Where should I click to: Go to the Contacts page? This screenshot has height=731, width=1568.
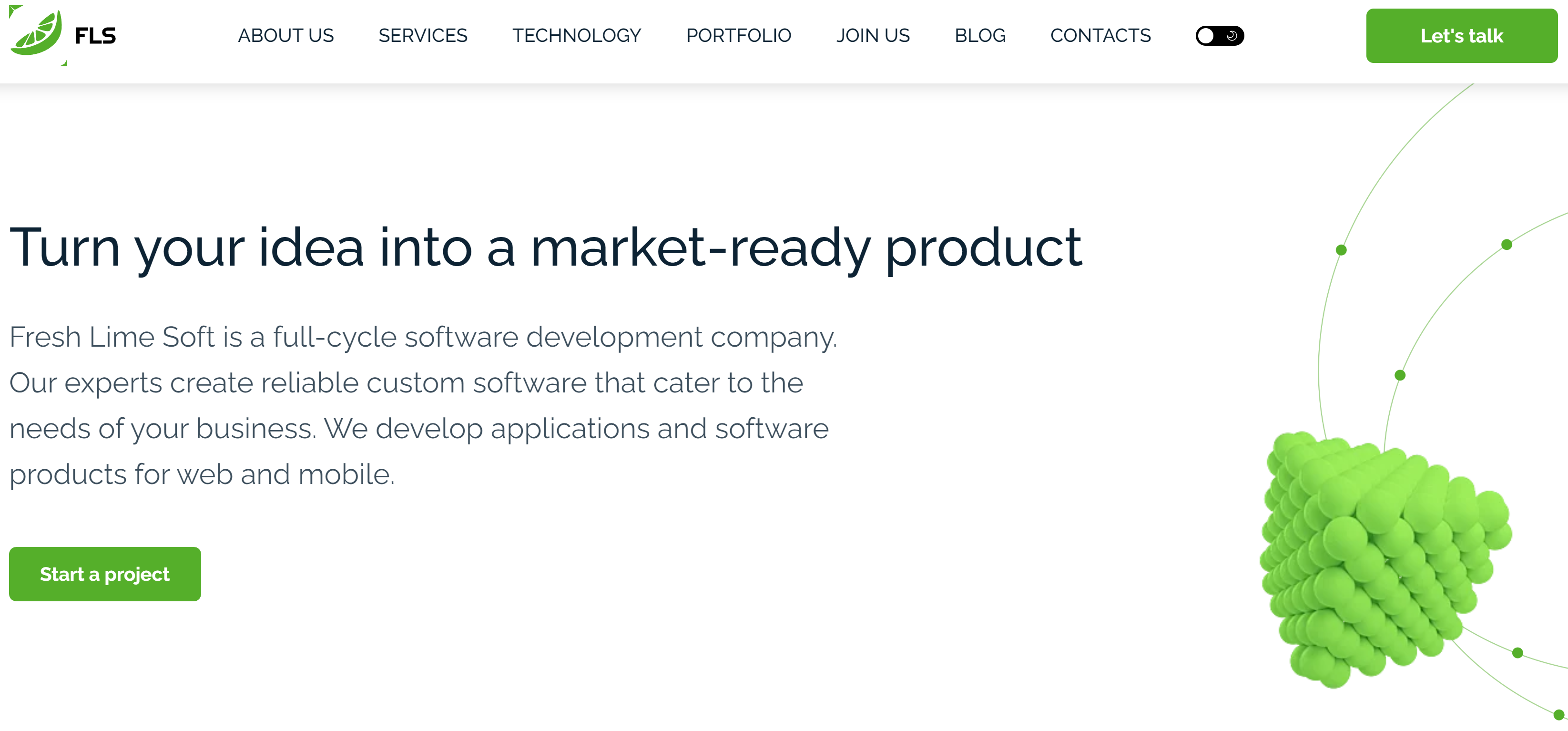click(1100, 36)
